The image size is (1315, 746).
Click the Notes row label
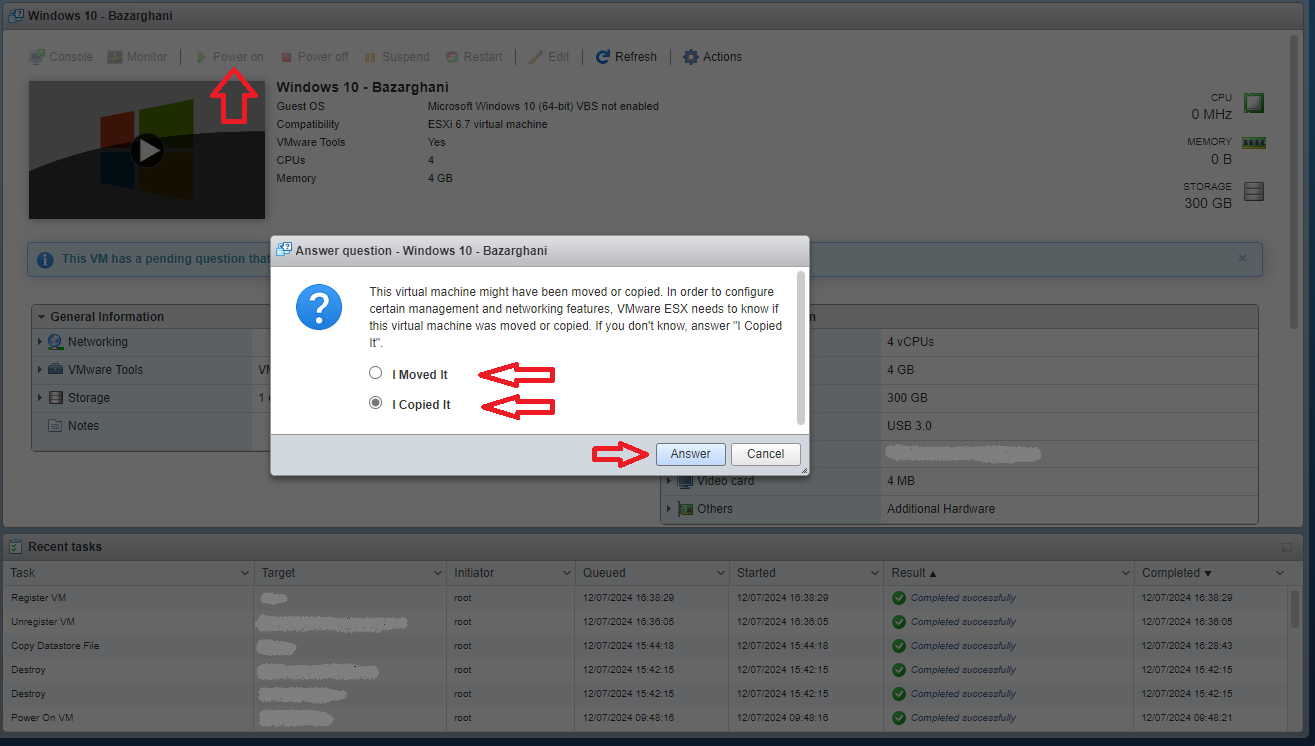[x=84, y=426]
